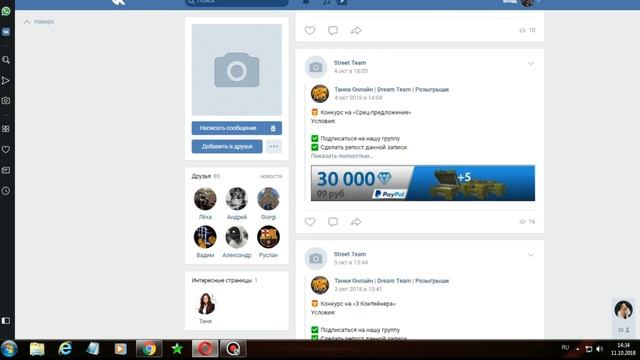Open VK messenger in the Opera sidebar
Viewport: 640px width, 360px height.
coord(6,32)
